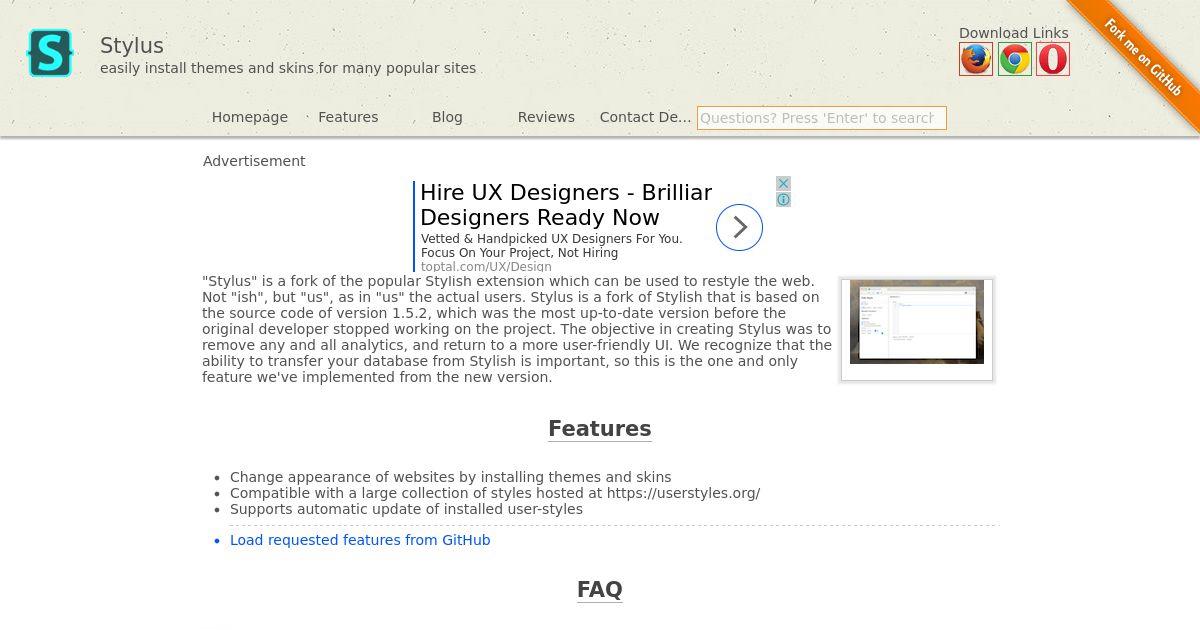Go to the Homepage menu item
1200x630 pixels.
250,117
